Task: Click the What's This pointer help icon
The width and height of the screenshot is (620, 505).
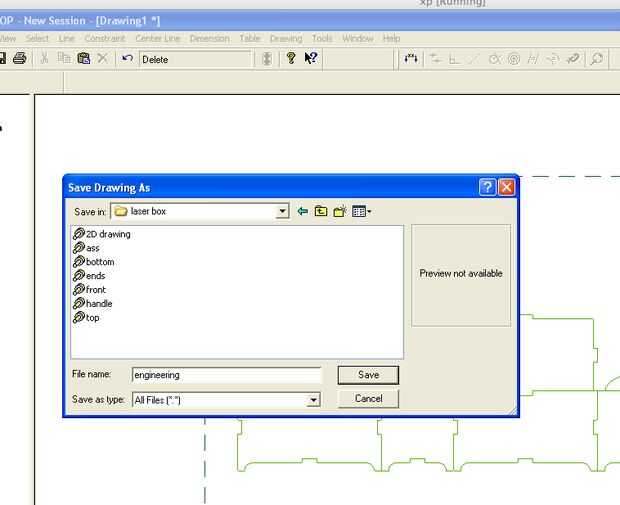Action: [x=311, y=58]
